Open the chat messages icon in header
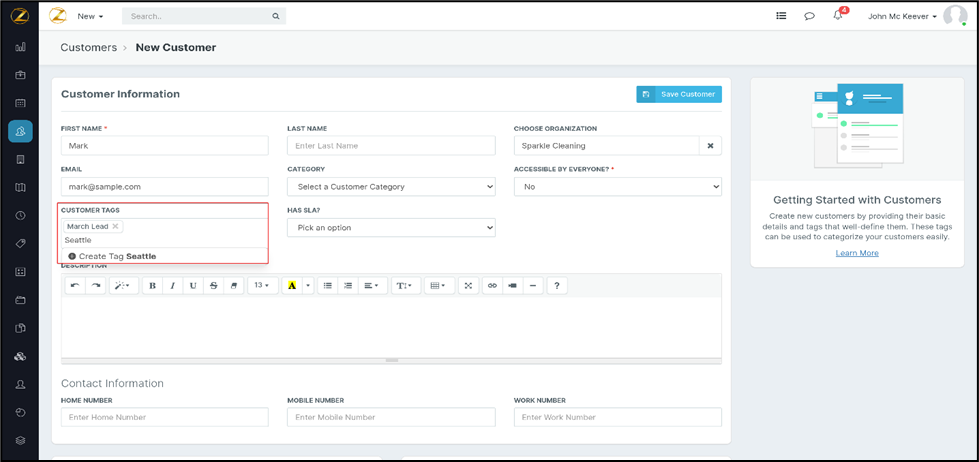 (x=809, y=16)
